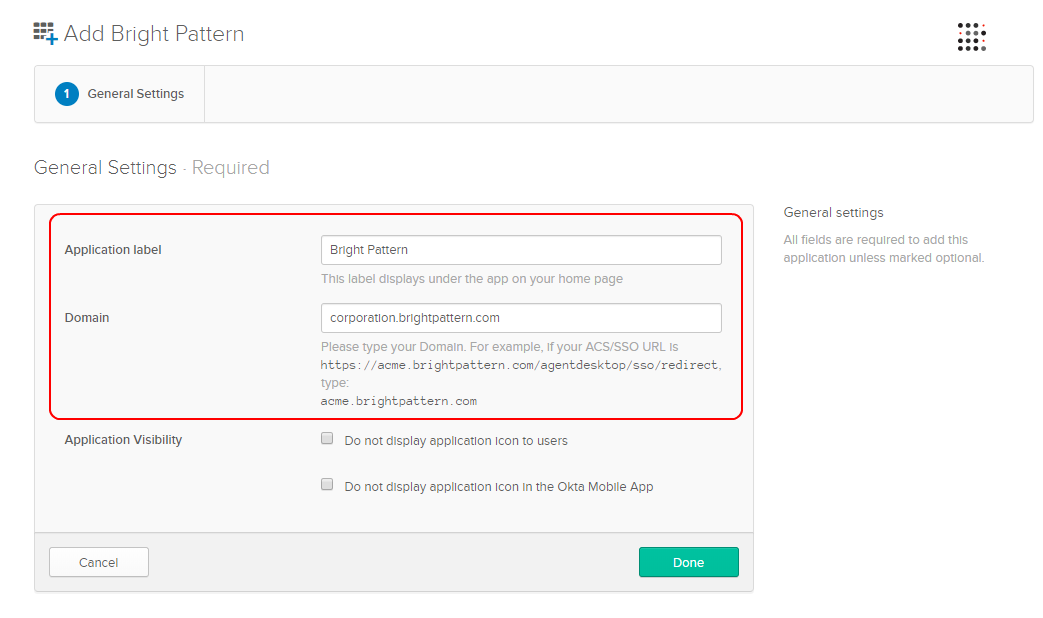Click the Application label field caption

tap(113, 250)
